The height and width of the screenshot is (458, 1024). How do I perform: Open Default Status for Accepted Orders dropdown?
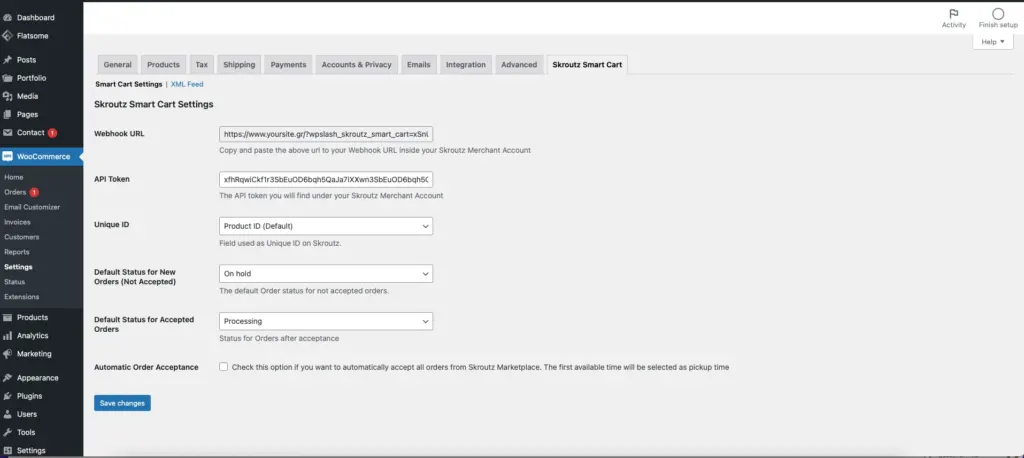tap(326, 321)
